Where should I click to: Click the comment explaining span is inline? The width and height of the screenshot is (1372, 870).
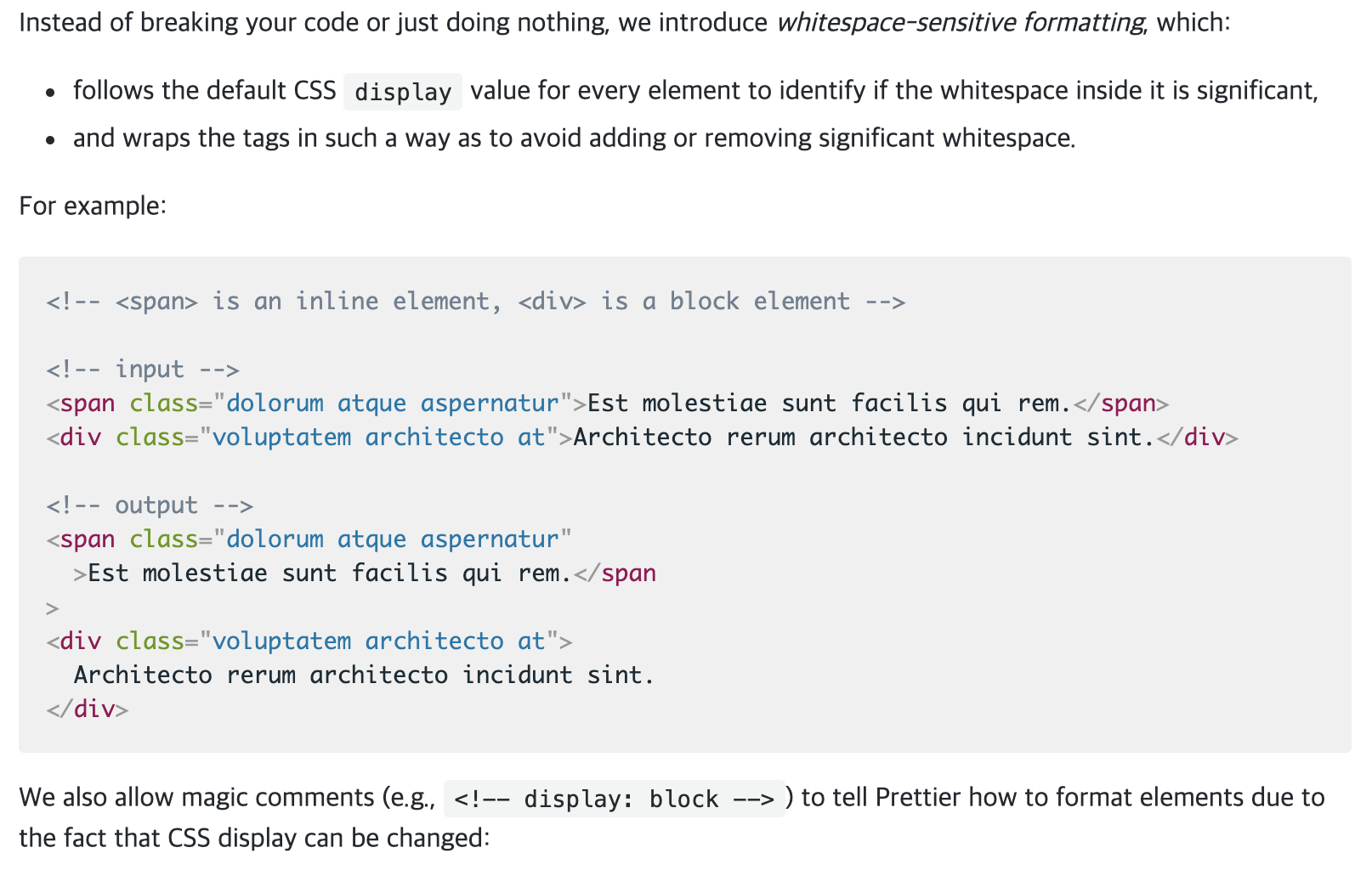476,302
